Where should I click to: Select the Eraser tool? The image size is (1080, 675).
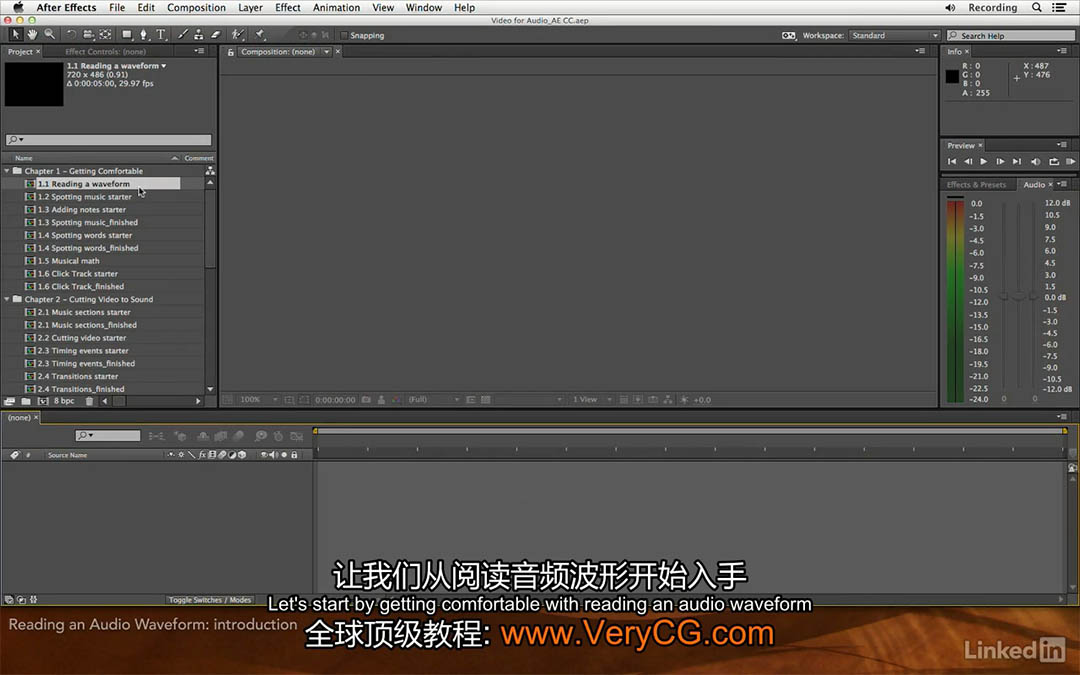pyautogui.click(x=216, y=34)
